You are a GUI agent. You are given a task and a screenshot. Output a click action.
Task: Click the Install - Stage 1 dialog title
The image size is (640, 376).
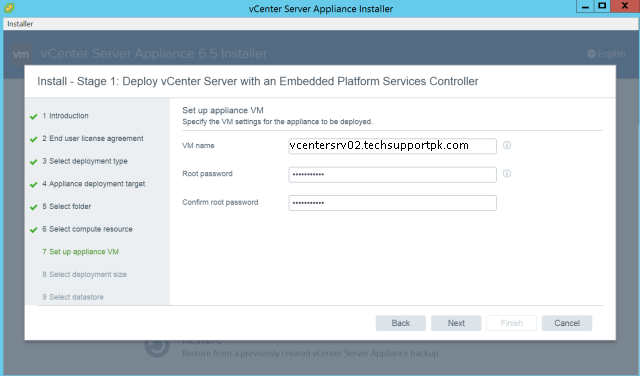pos(258,81)
